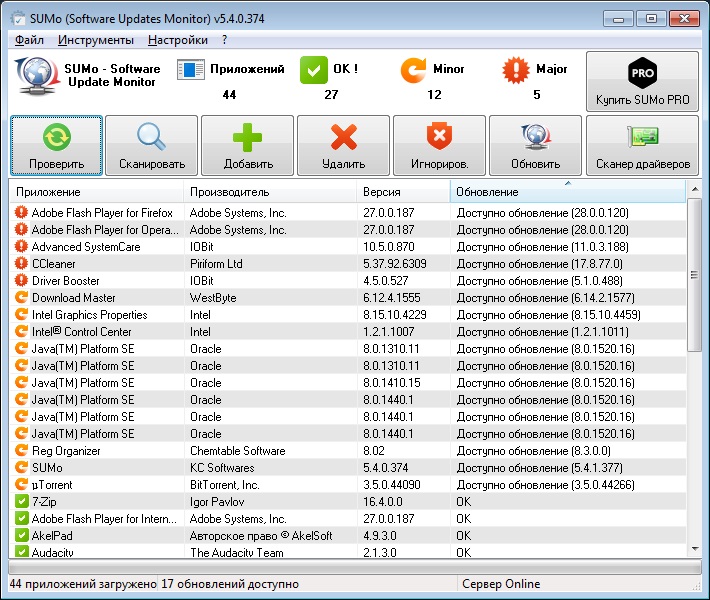Click major-update icon beside CCleaner
The width and height of the screenshot is (710, 600).
pos(21,264)
